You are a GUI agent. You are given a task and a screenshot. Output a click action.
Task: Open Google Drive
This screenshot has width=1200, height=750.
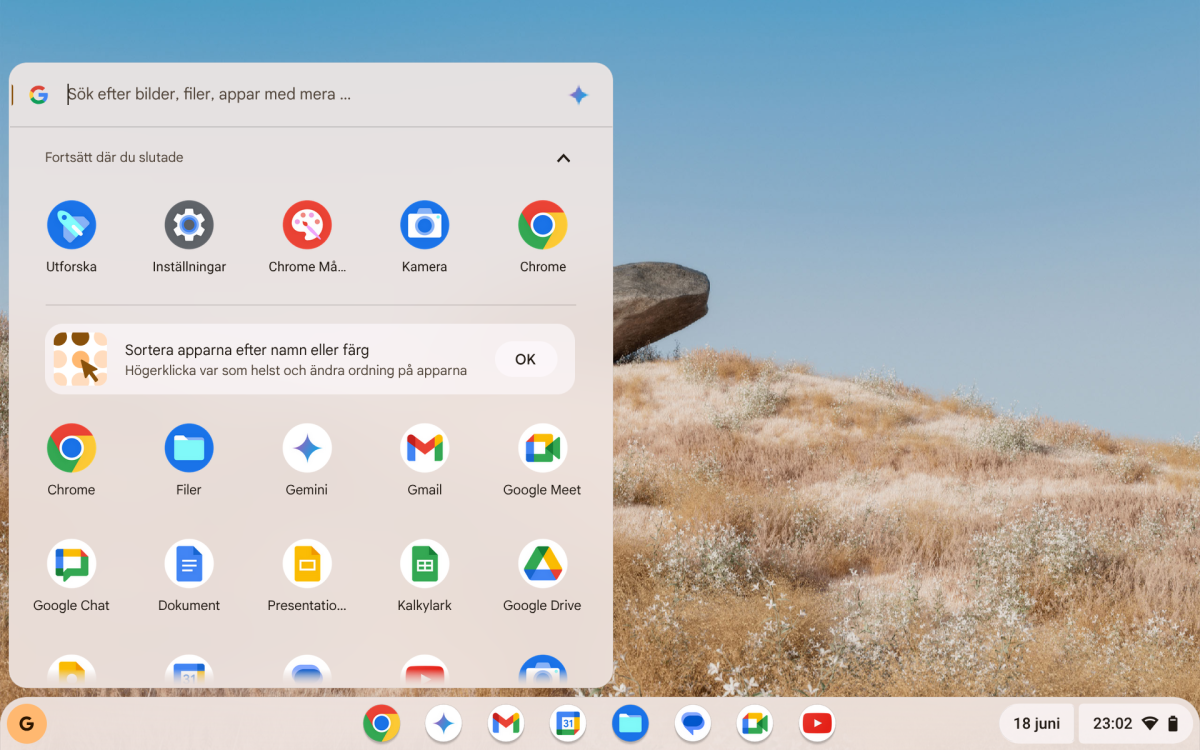pos(542,563)
